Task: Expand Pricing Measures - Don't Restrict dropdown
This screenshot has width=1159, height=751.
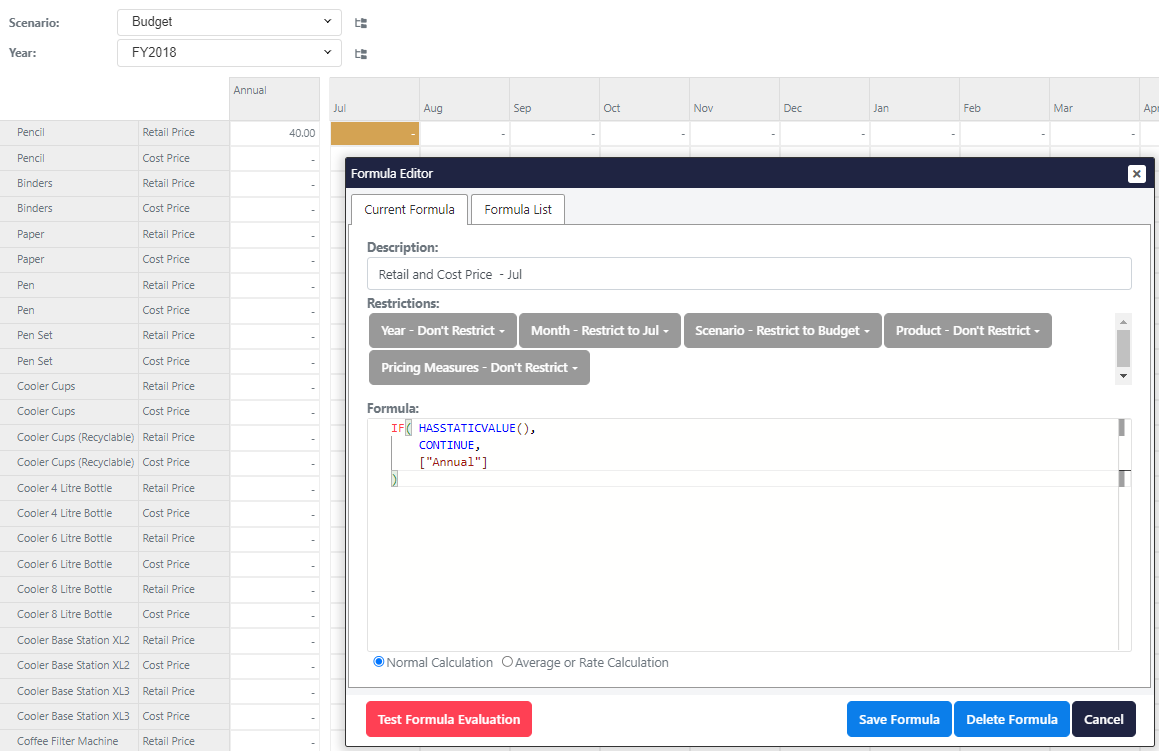Action: click(478, 368)
